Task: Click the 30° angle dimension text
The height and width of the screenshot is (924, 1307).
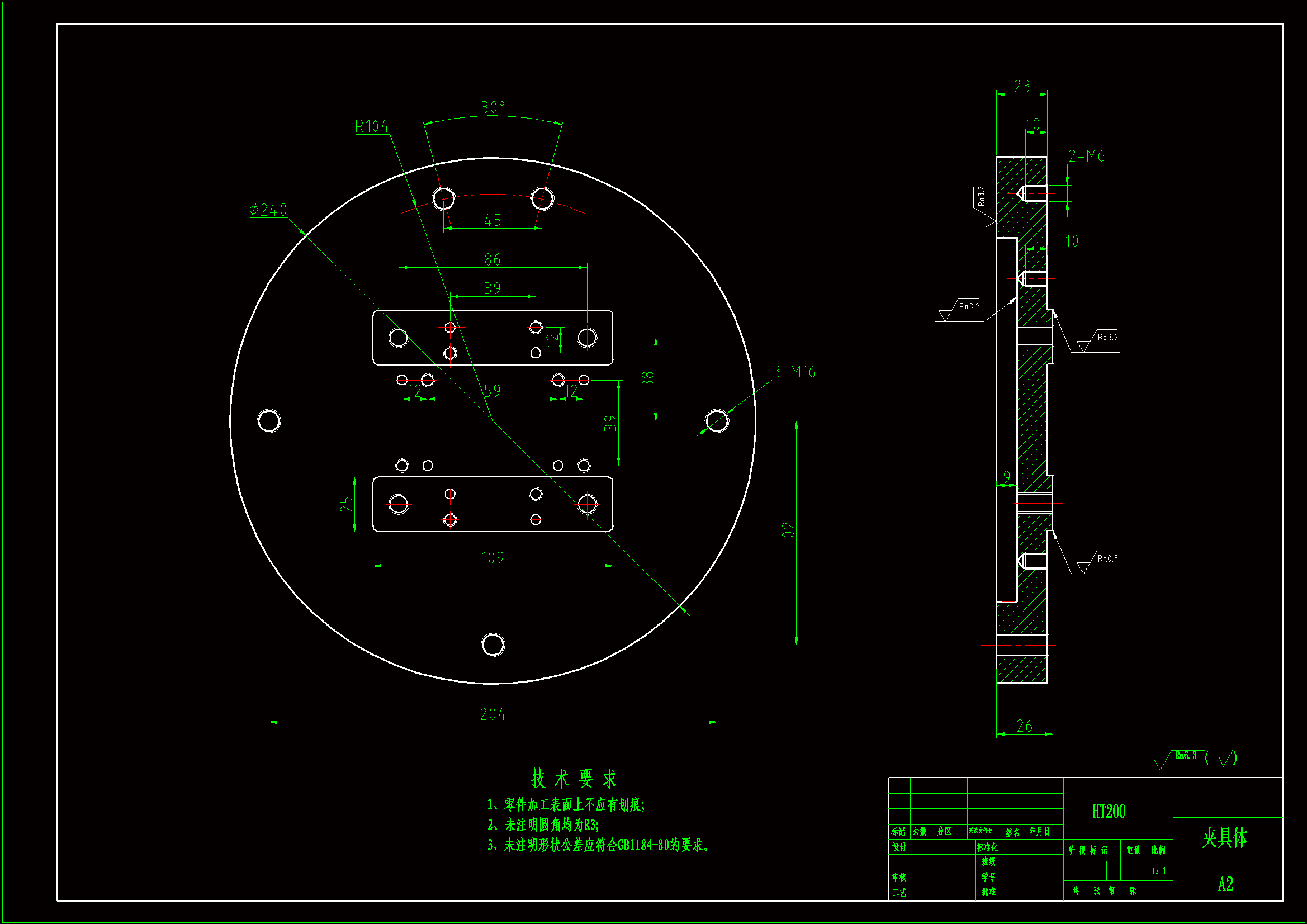Action: [x=493, y=107]
